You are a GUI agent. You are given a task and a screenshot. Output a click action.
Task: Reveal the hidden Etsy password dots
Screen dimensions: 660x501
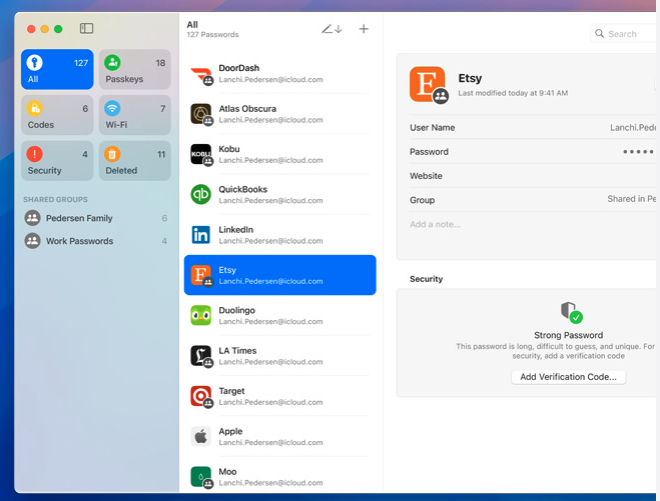click(x=637, y=152)
